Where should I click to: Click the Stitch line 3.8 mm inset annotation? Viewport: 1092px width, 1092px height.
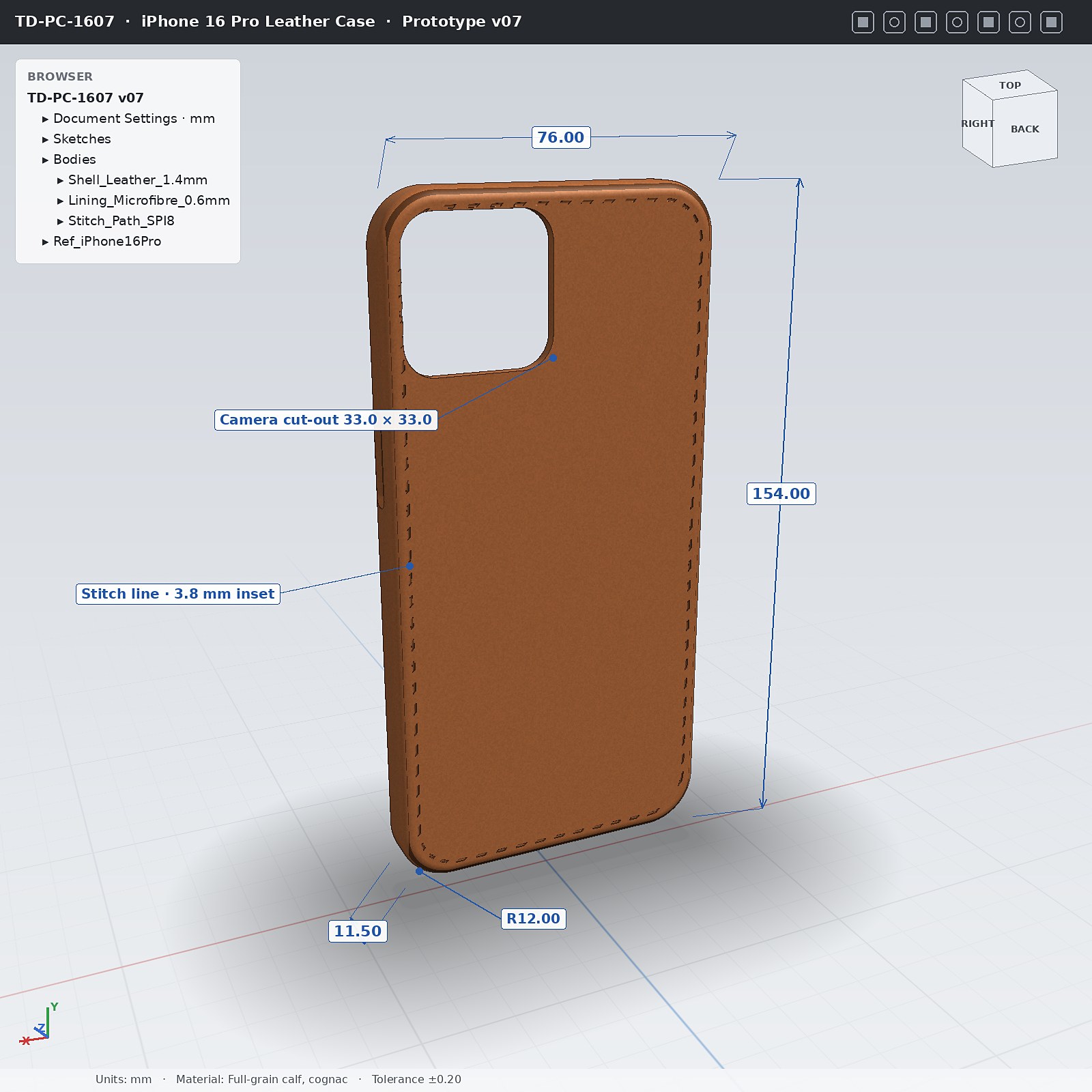point(177,594)
